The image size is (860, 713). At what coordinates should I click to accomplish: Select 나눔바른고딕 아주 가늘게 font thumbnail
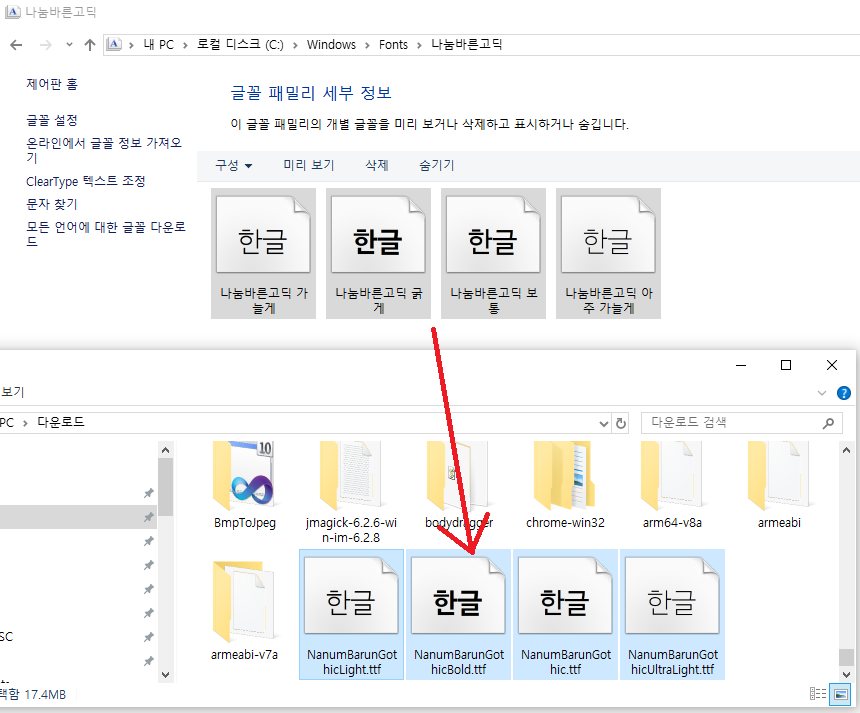(x=608, y=253)
